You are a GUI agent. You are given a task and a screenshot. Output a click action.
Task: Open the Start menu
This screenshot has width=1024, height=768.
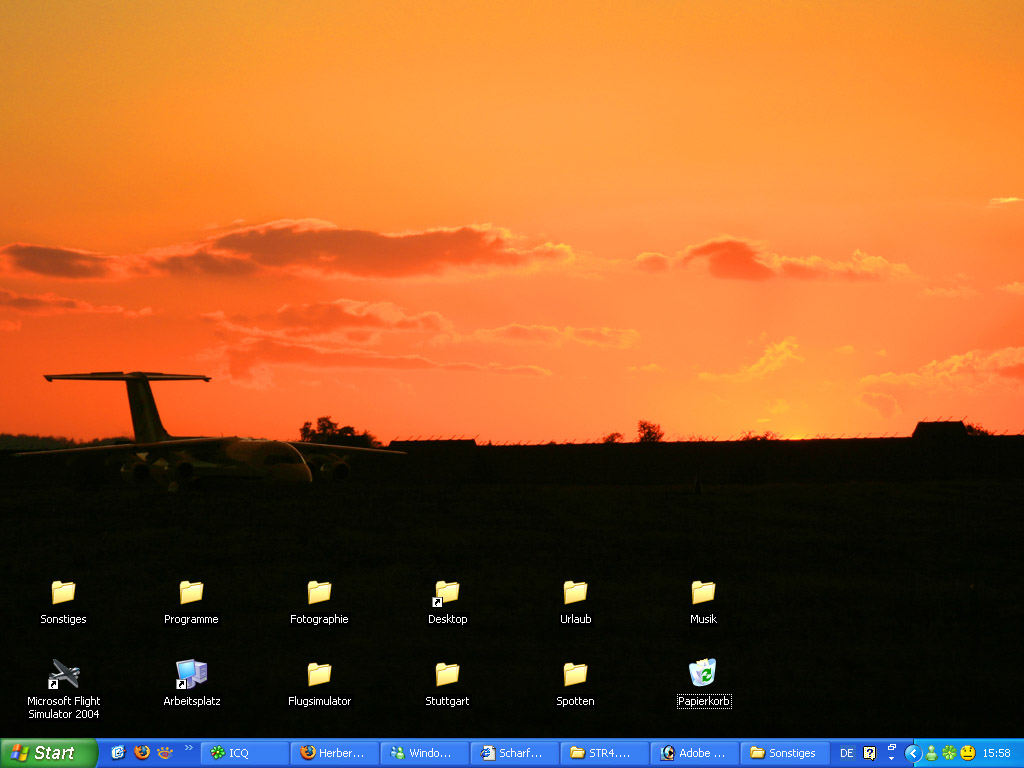pyautogui.click(x=48, y=753)
